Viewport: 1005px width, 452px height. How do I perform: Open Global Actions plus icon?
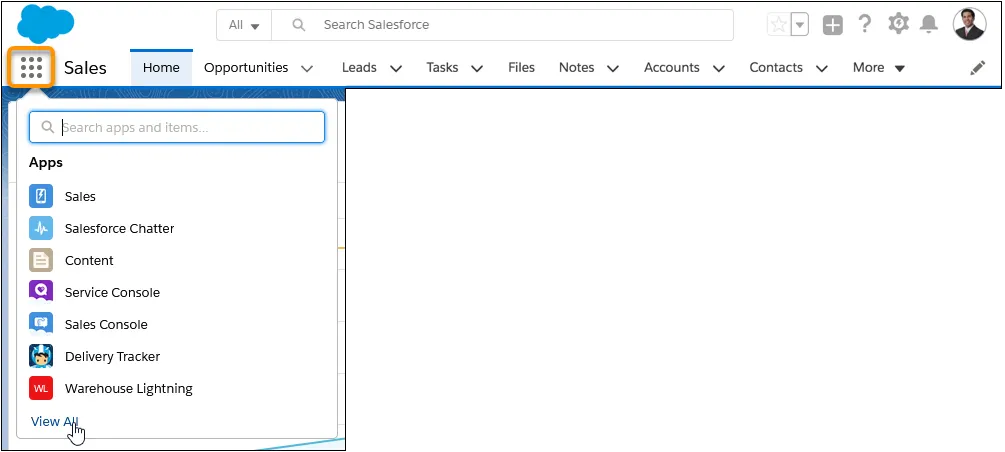click(833, 25)
